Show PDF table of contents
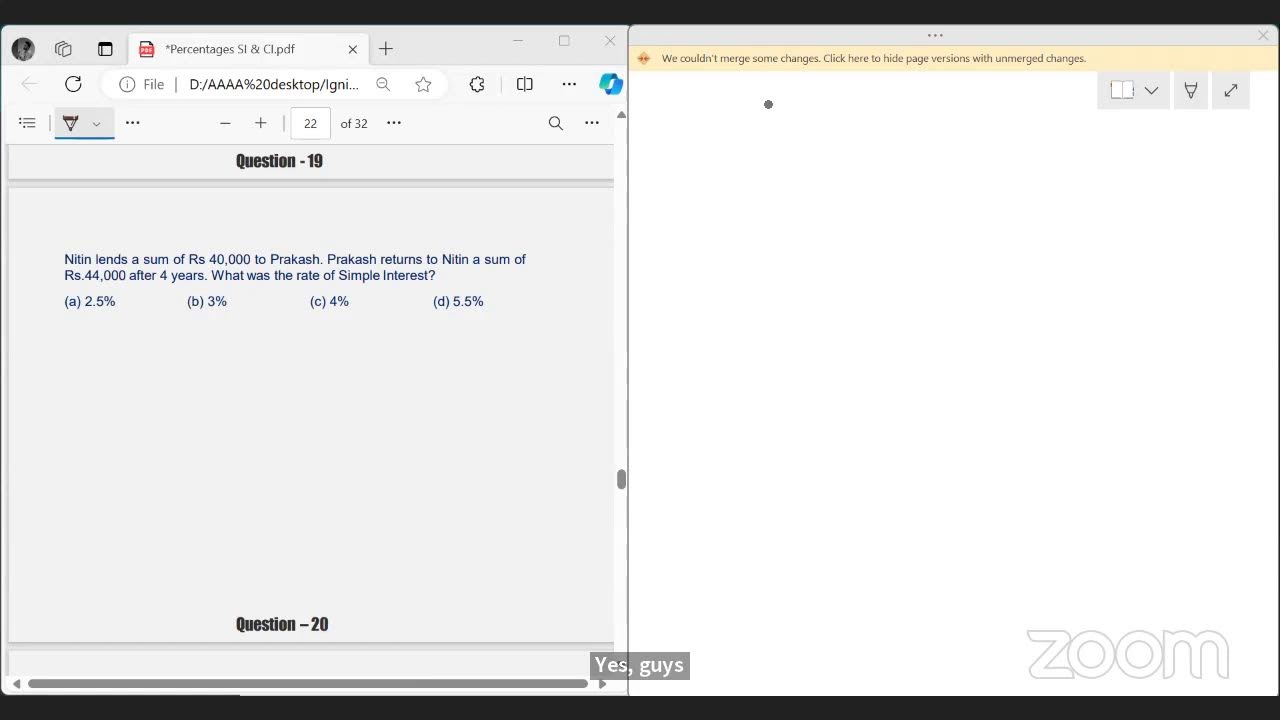Image resolution: width=1280 pixels, height=720 pixels. [27, 123]
